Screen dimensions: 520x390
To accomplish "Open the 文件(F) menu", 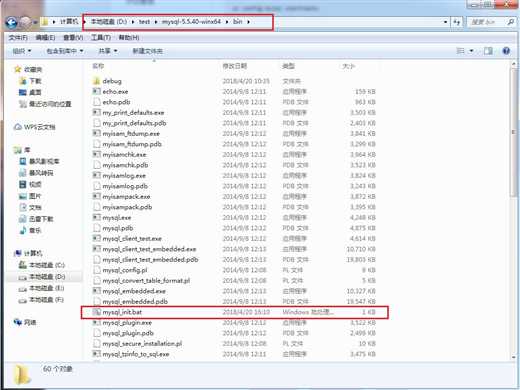I will (18, 38).
